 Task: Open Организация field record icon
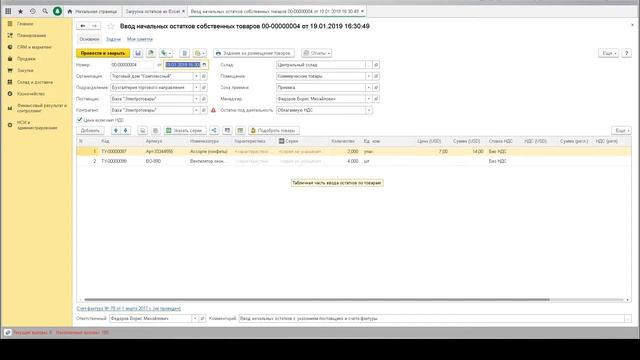pos(204,76)
